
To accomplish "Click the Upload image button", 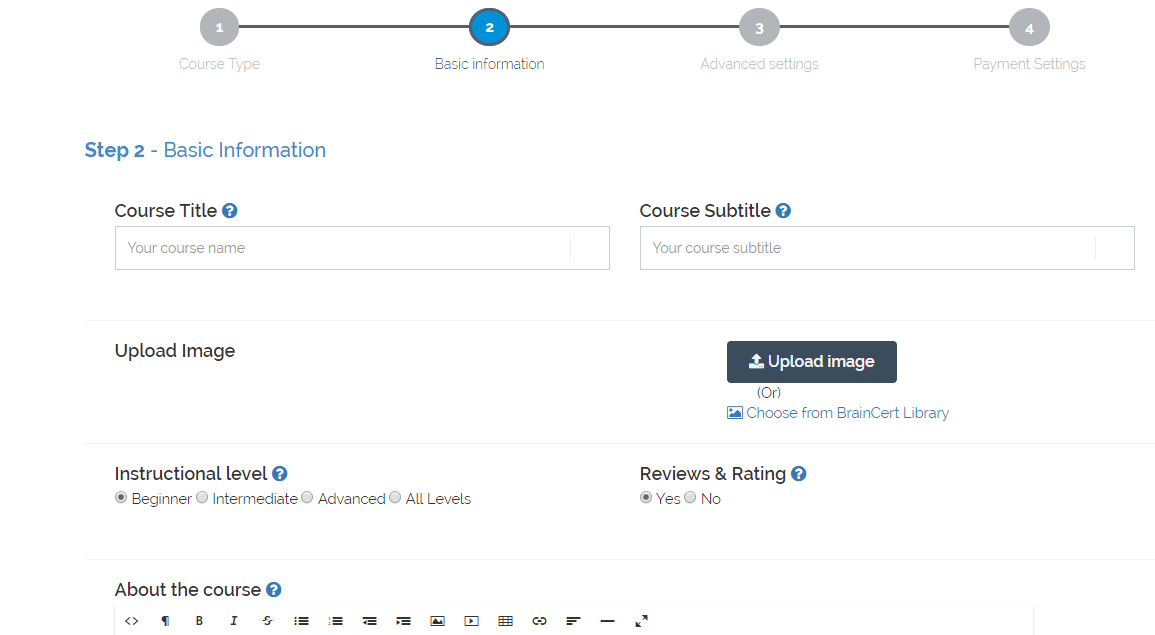I will point(811,362).
